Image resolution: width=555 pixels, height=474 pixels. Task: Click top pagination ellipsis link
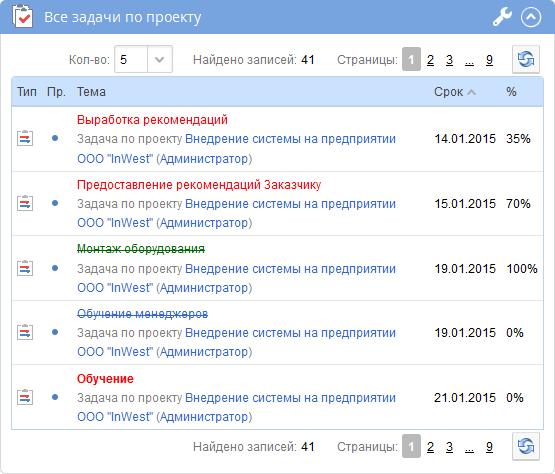pyautogui.click(x=469, y=60)
